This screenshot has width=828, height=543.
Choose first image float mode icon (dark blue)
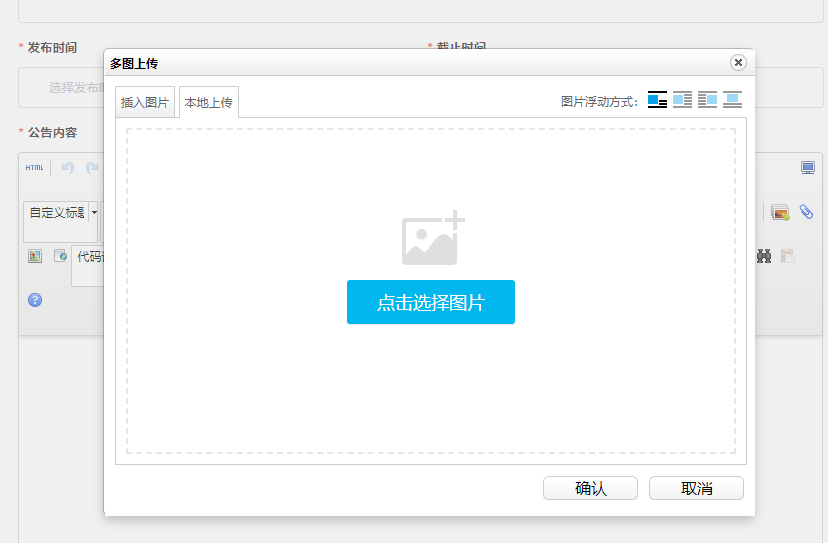[x=657, y=99]
